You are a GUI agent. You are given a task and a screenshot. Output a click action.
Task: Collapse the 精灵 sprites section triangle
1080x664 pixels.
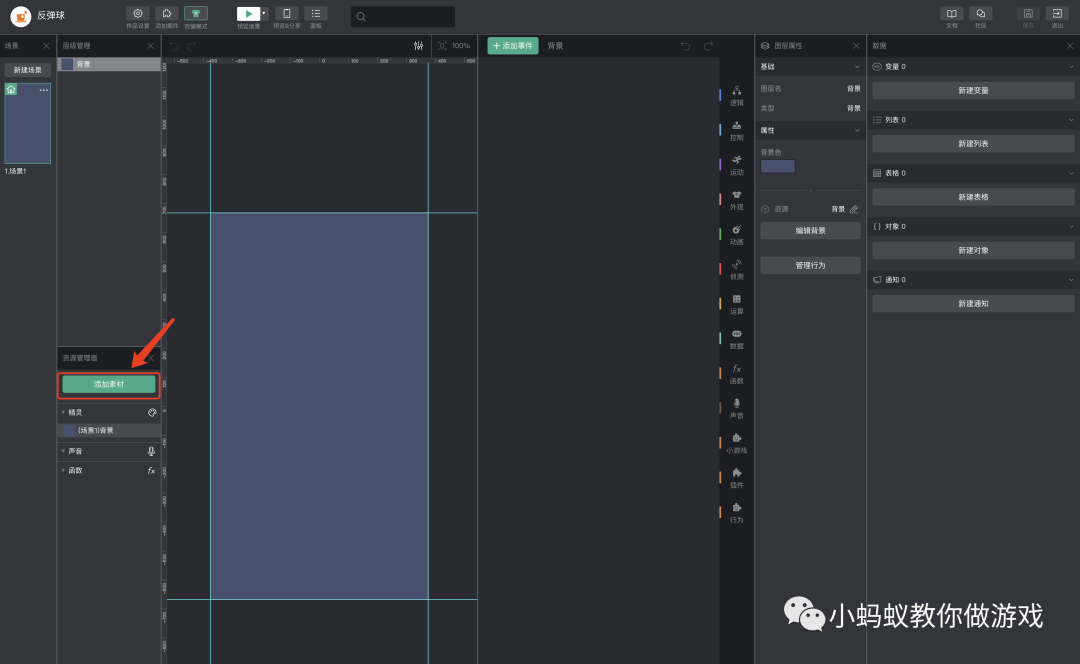(x=63, y=413)
